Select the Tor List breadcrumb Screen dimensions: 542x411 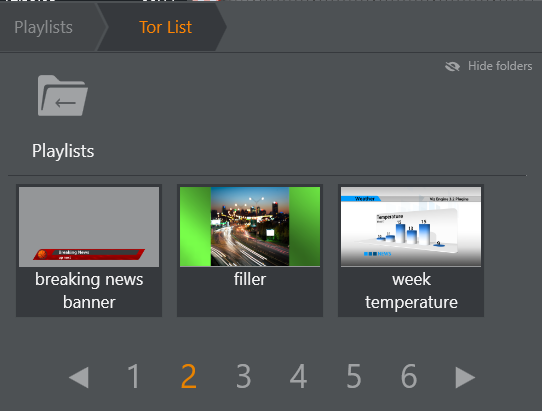click(x=165, y=27)
